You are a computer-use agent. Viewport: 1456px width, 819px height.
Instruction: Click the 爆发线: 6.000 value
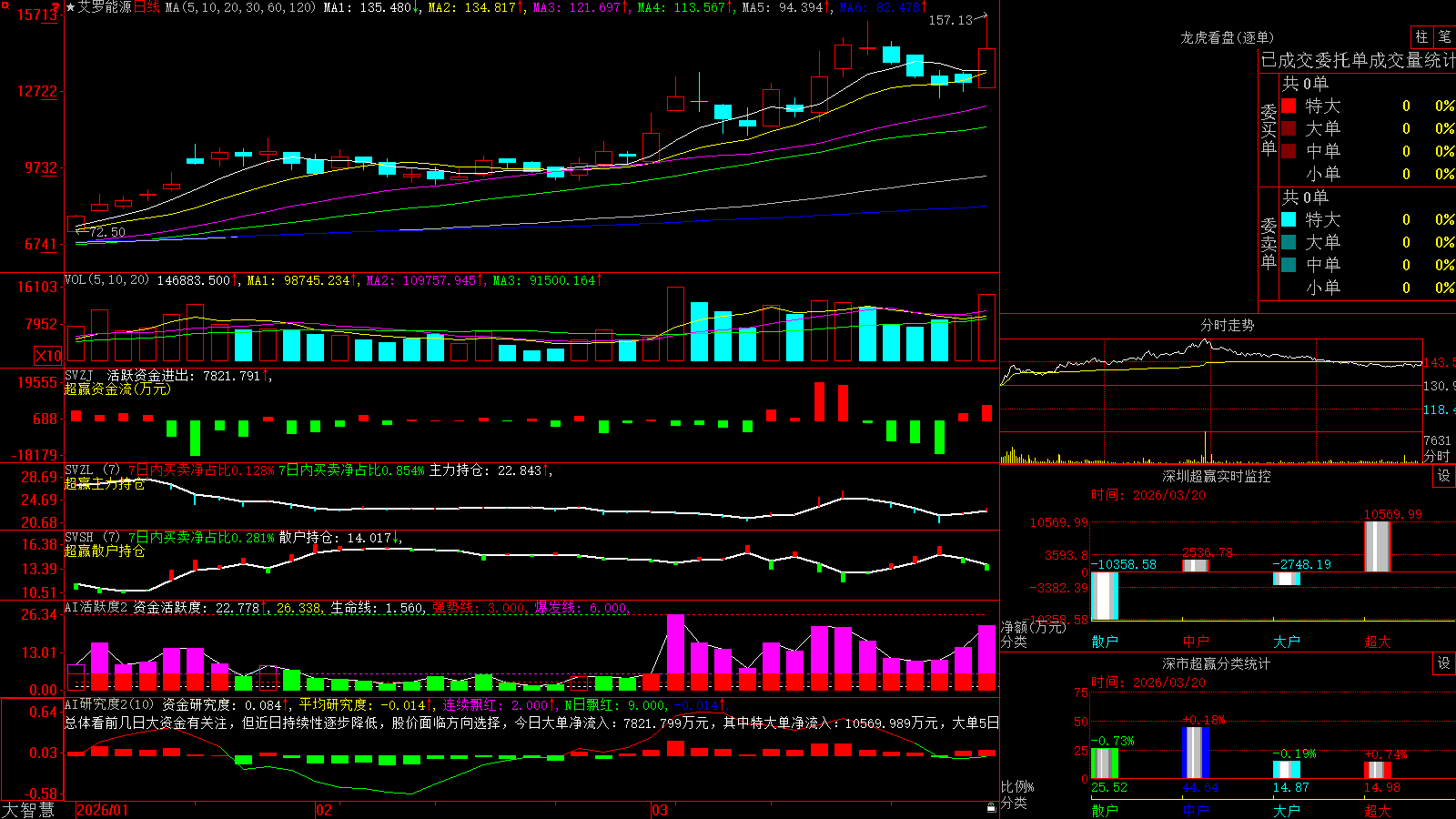coord(581,608)
